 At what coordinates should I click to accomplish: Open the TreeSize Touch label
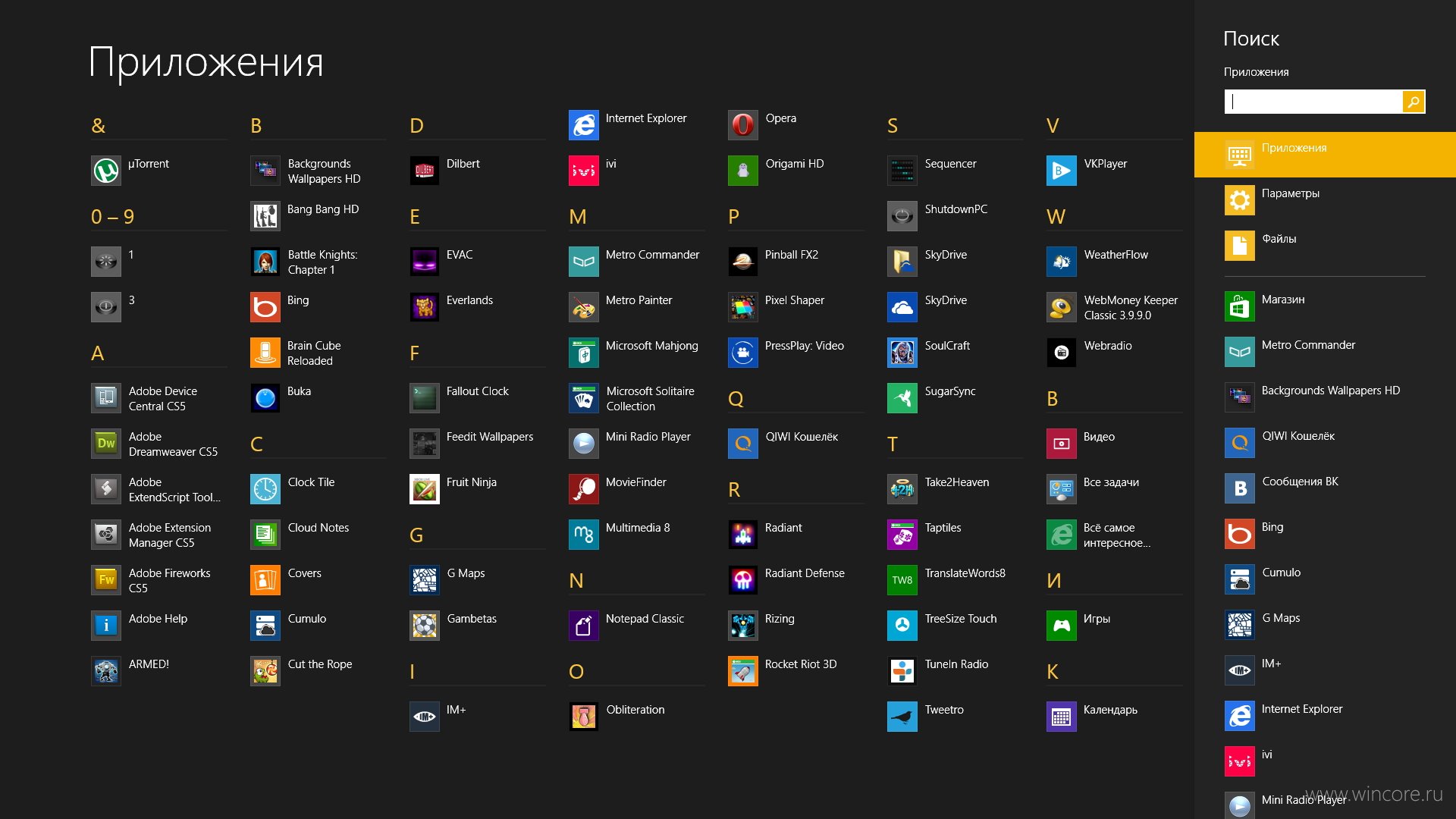[x=960, y=619]
